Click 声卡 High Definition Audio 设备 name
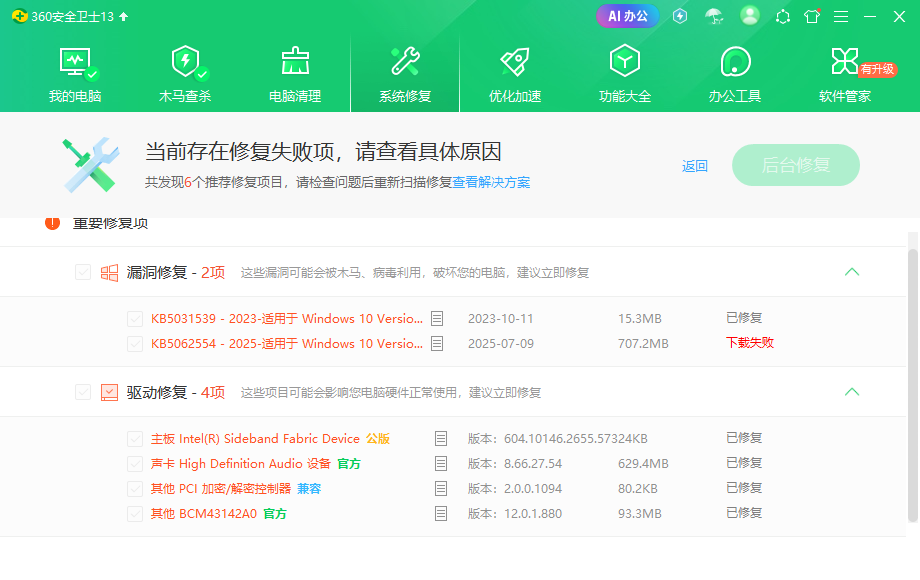The width and height of the screenshot is (920, 580). click(241, 464)
